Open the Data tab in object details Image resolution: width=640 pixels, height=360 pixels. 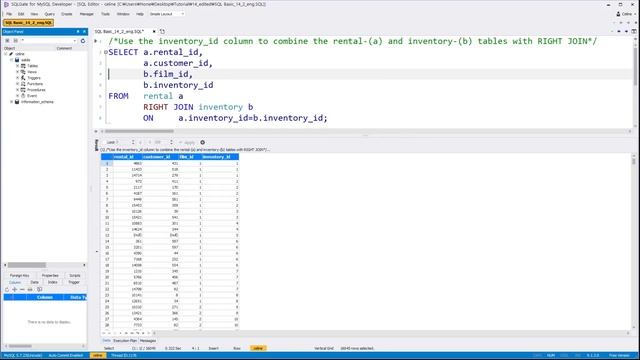[34, 282]
